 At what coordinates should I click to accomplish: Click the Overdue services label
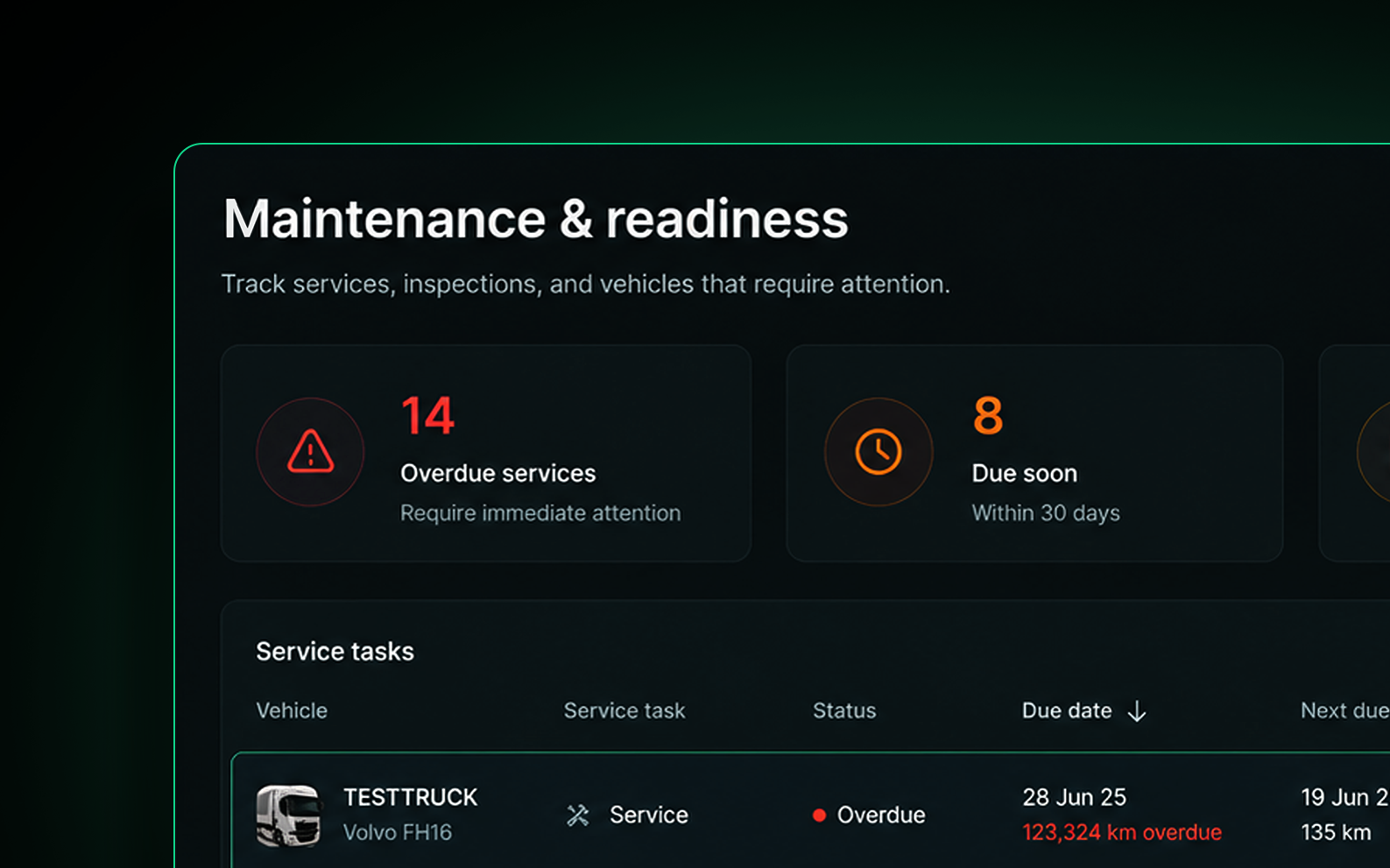pos(498,474)
